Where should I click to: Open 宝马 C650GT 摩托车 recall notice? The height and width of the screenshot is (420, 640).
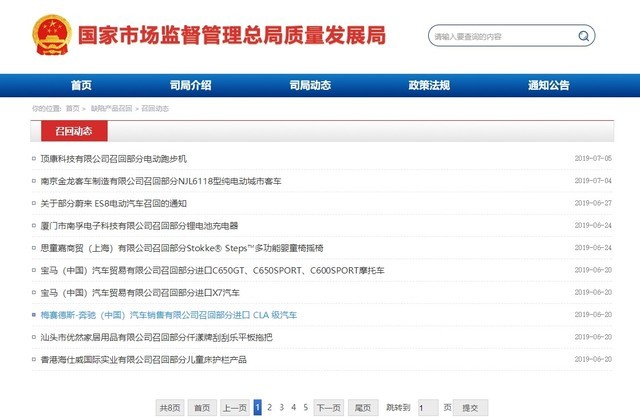tap(213, 270)
